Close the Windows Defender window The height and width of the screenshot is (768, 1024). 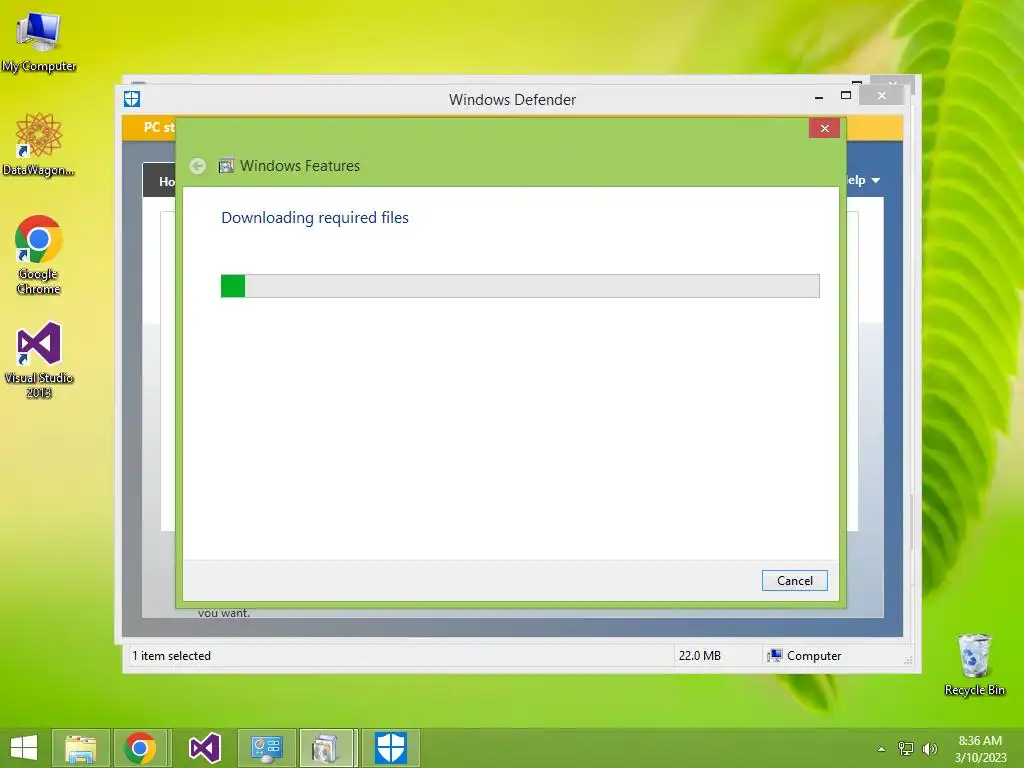pyautogui.click(x=882, y=95)
